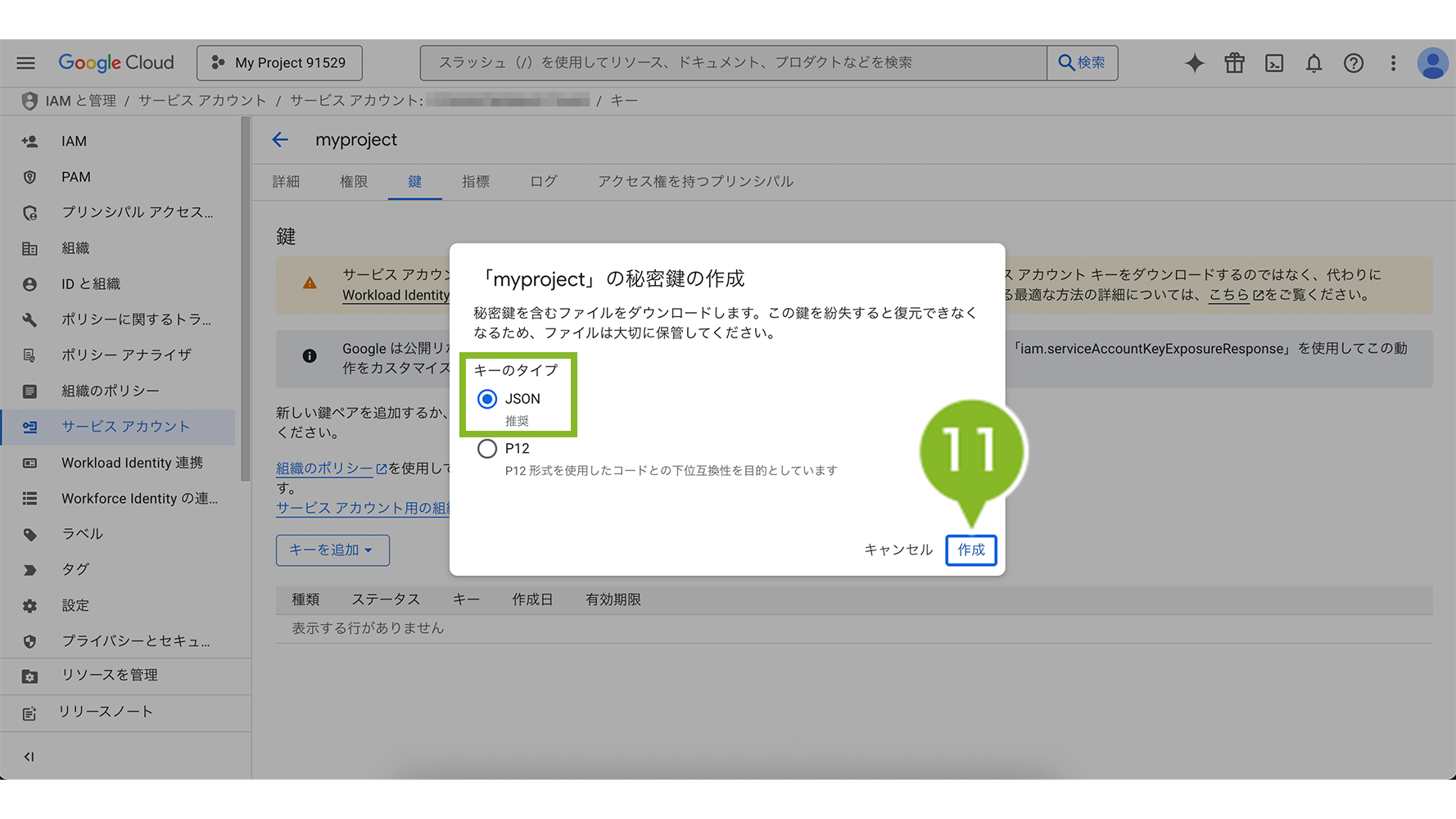
Task: Click the 作成 button in dialog
Action: coord(970,550)
